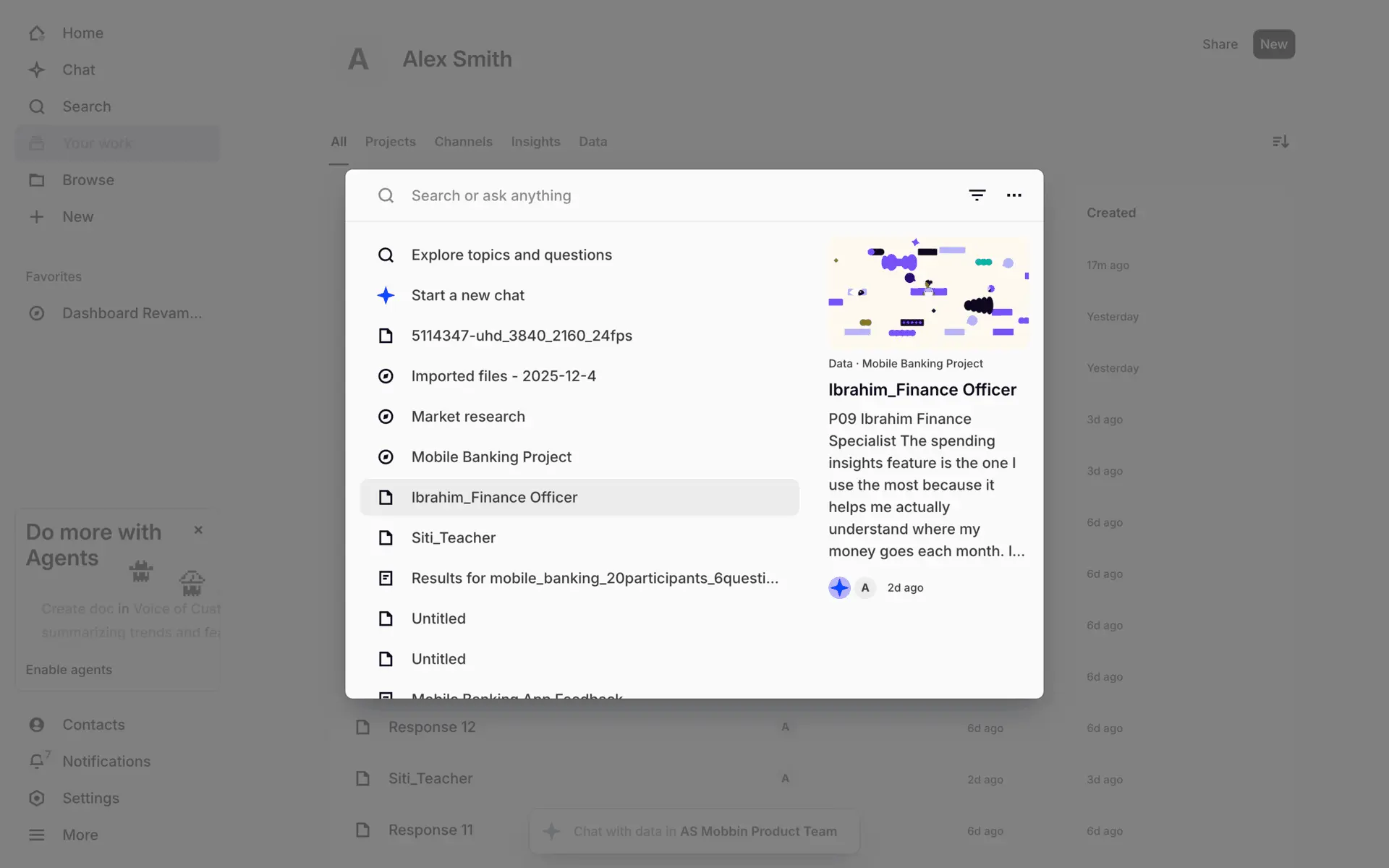Open the three-dots menu in search dialog
The height and width of the screenshot is (868, 1389).
pos(1014,195)
